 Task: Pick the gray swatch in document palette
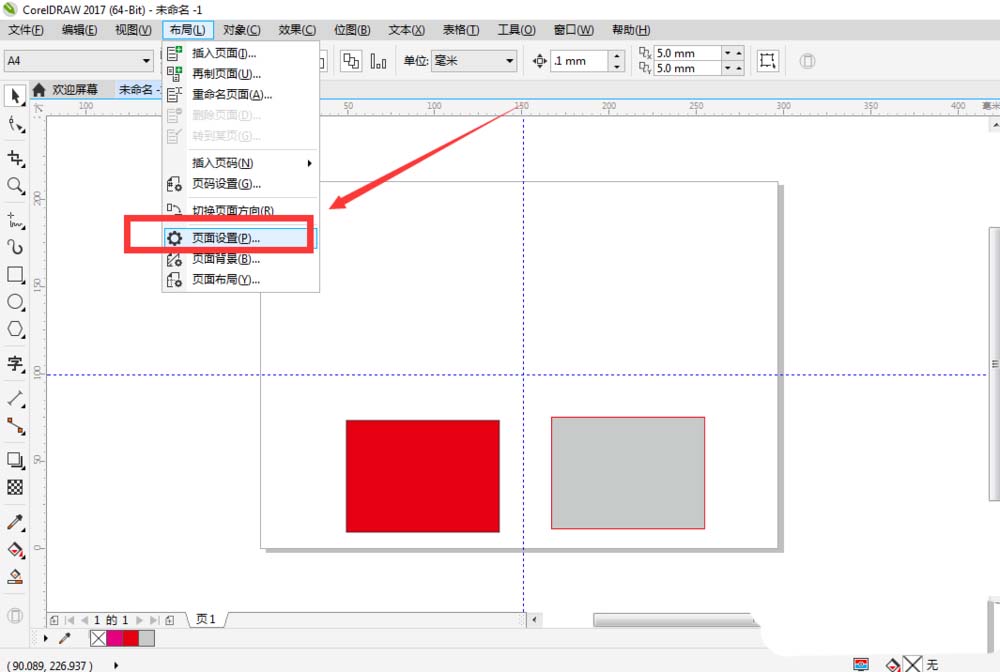coord(147,638)
